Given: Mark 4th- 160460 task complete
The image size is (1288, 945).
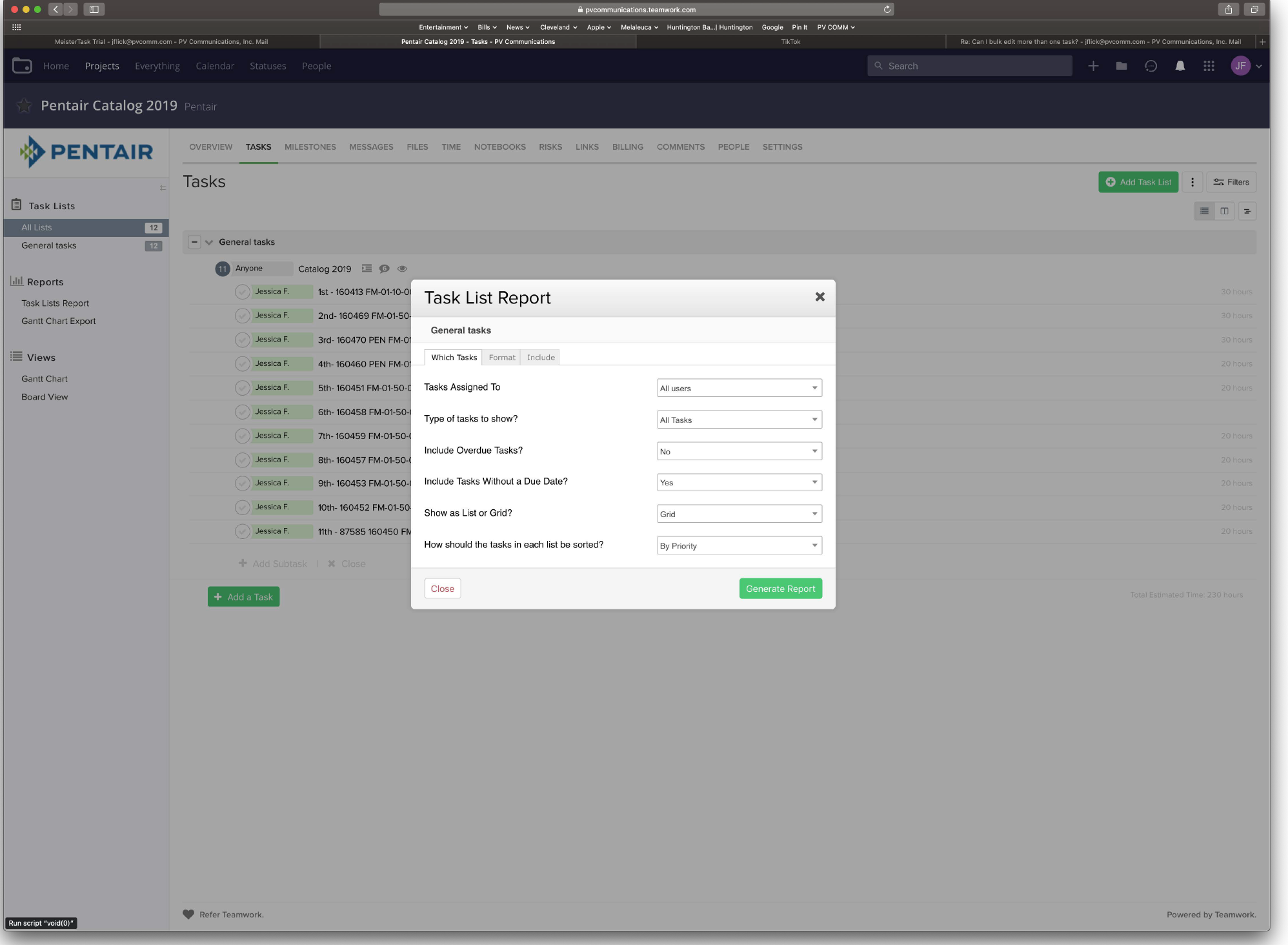Looking at the screenshot, I should (x=242, y=364).
